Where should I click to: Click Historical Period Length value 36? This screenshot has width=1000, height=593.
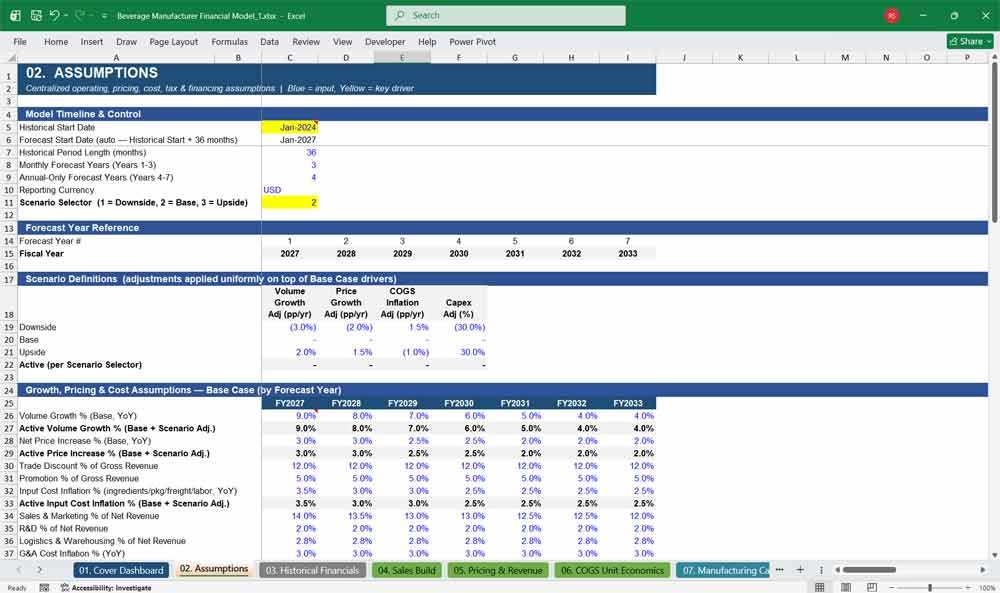click(x=290, y=152)
